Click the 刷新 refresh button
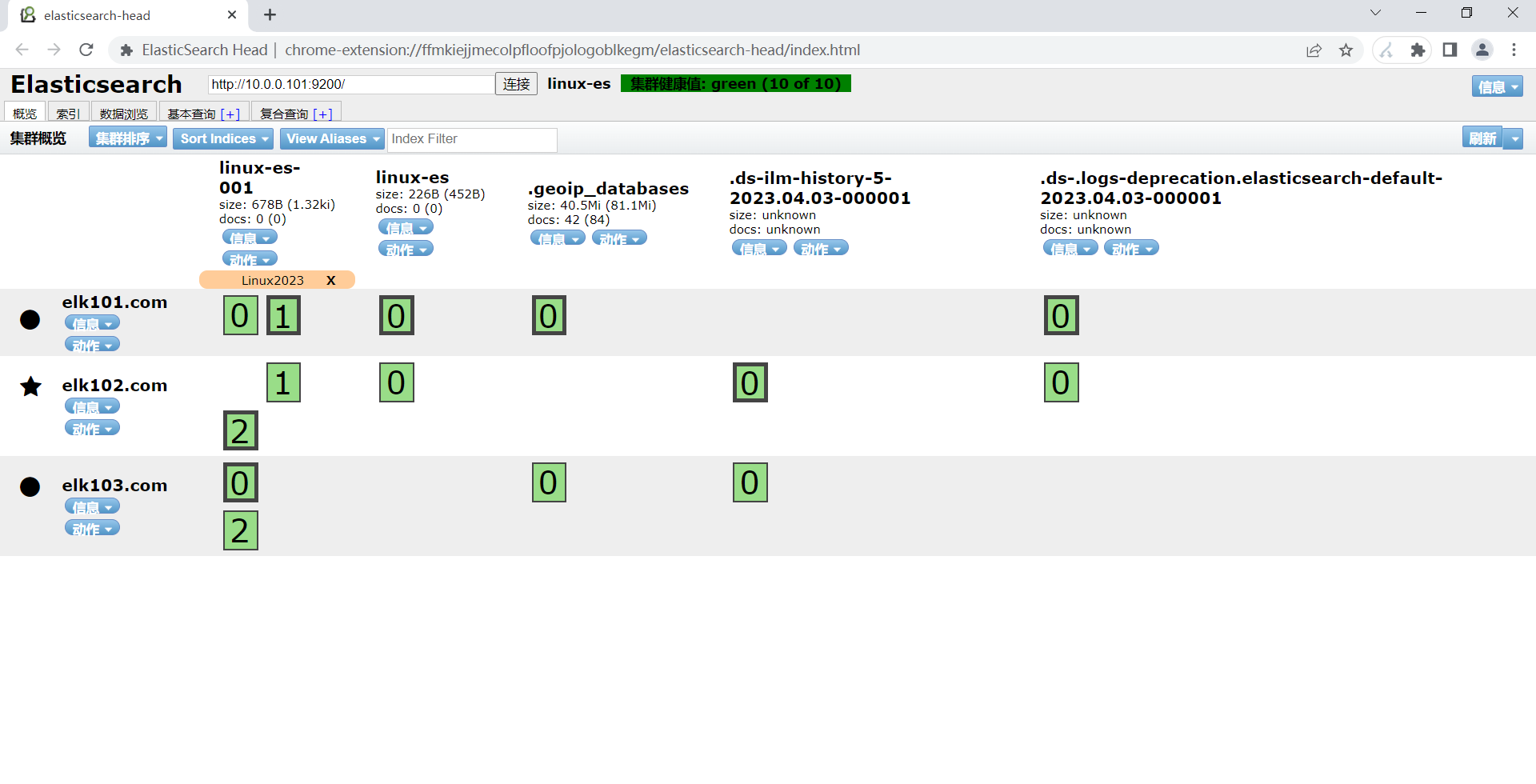The image size is (1536, 784). coord(1482,138)
